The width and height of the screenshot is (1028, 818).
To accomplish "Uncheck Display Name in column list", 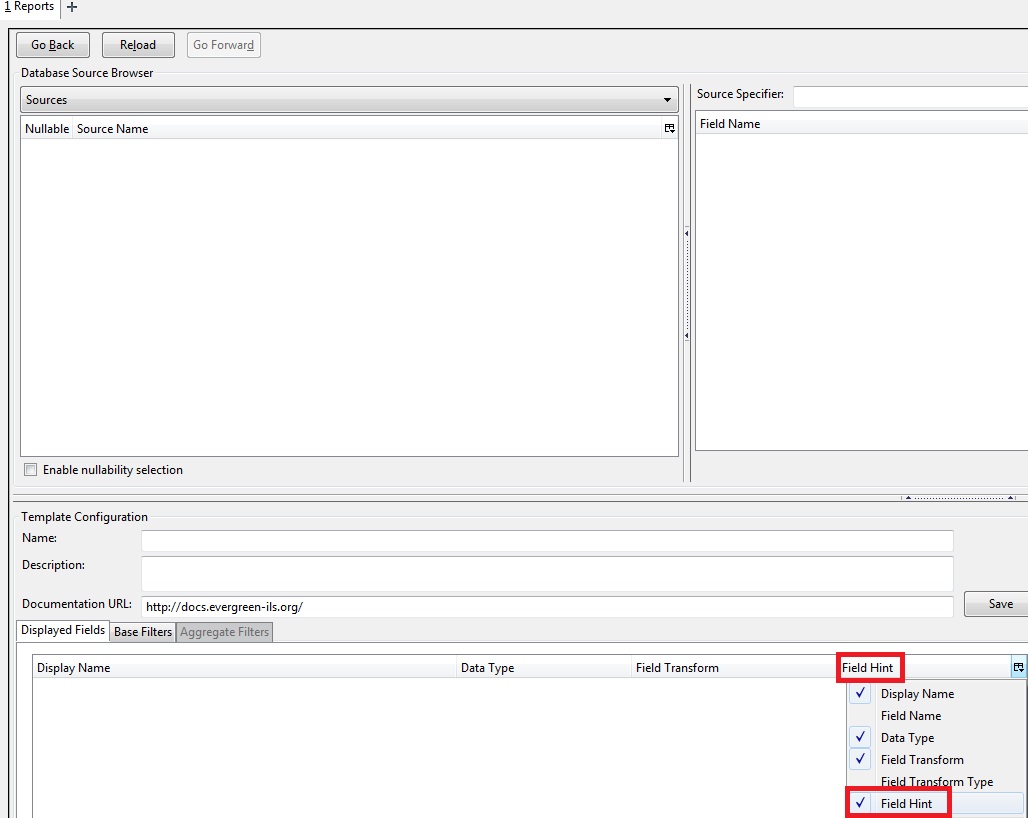I will click(x=917, y=694).
